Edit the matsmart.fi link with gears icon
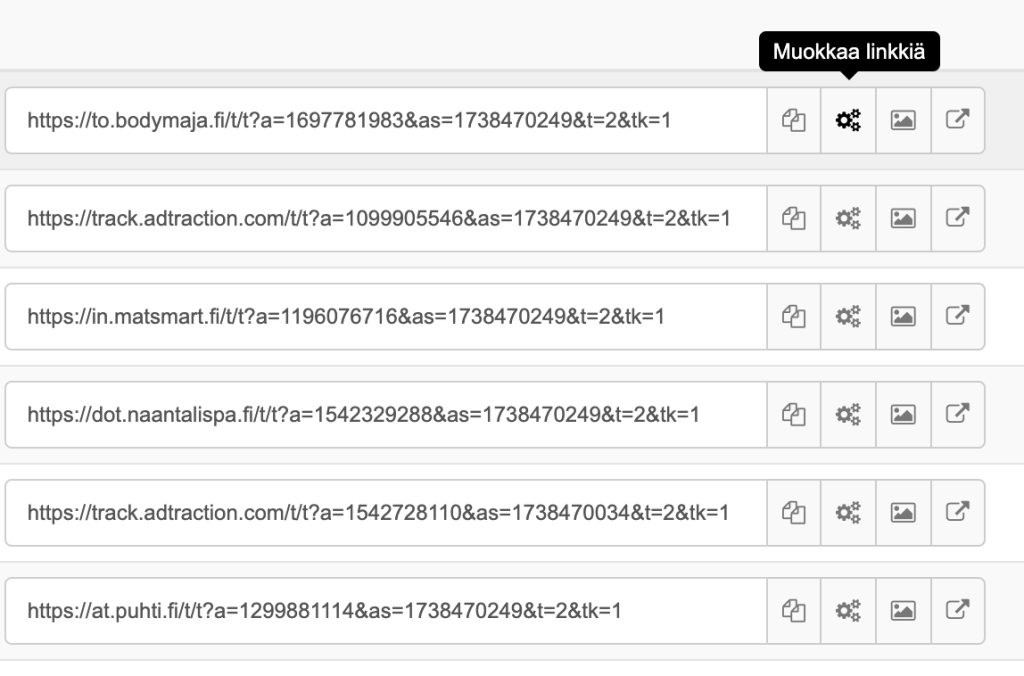The width and height of the screenshot is (1024, 676). click(849, 317)
